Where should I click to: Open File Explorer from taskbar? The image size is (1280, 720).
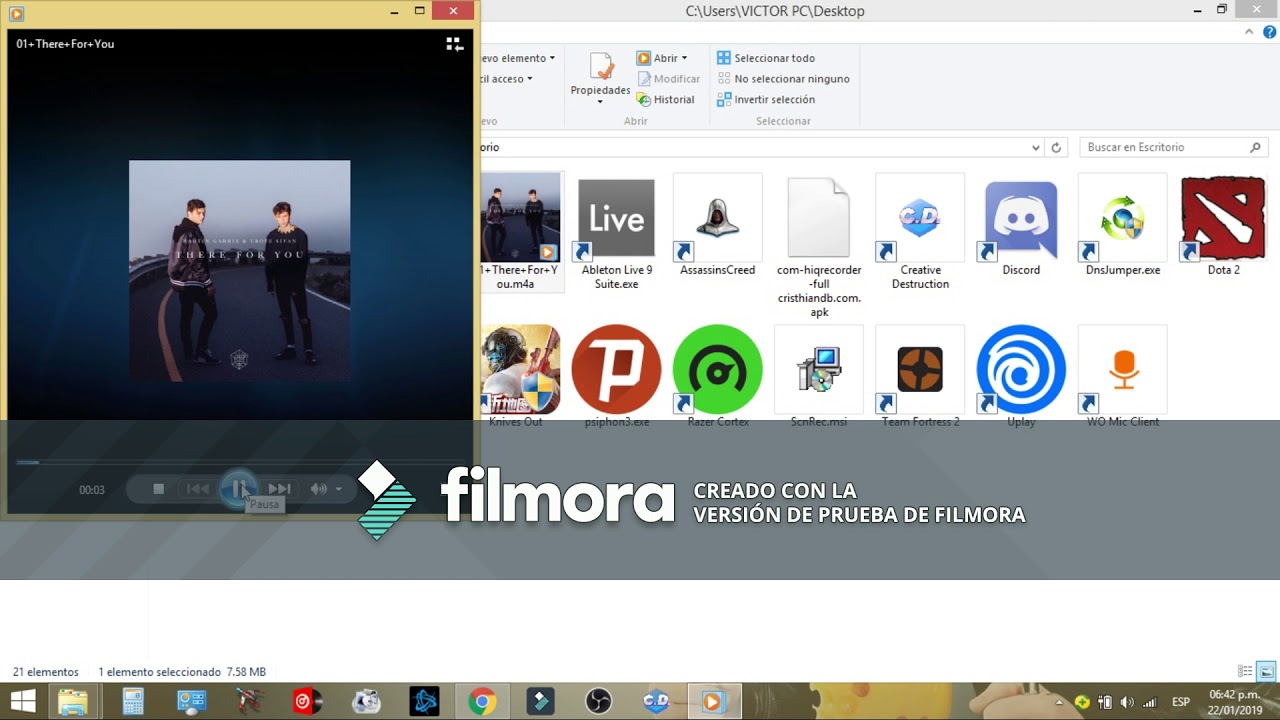point(72,702)
